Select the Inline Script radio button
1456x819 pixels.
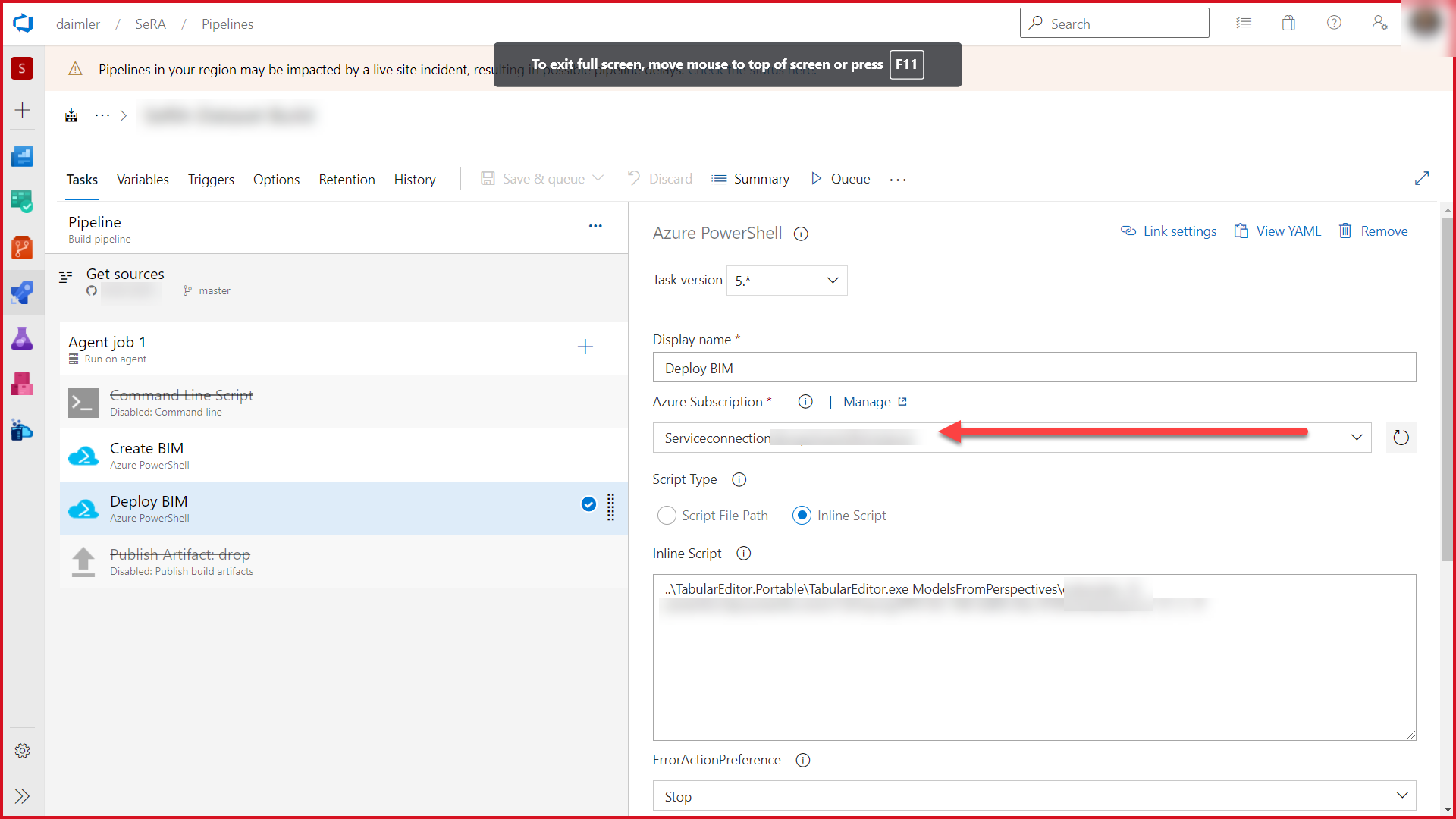click(x=802, y=515)
